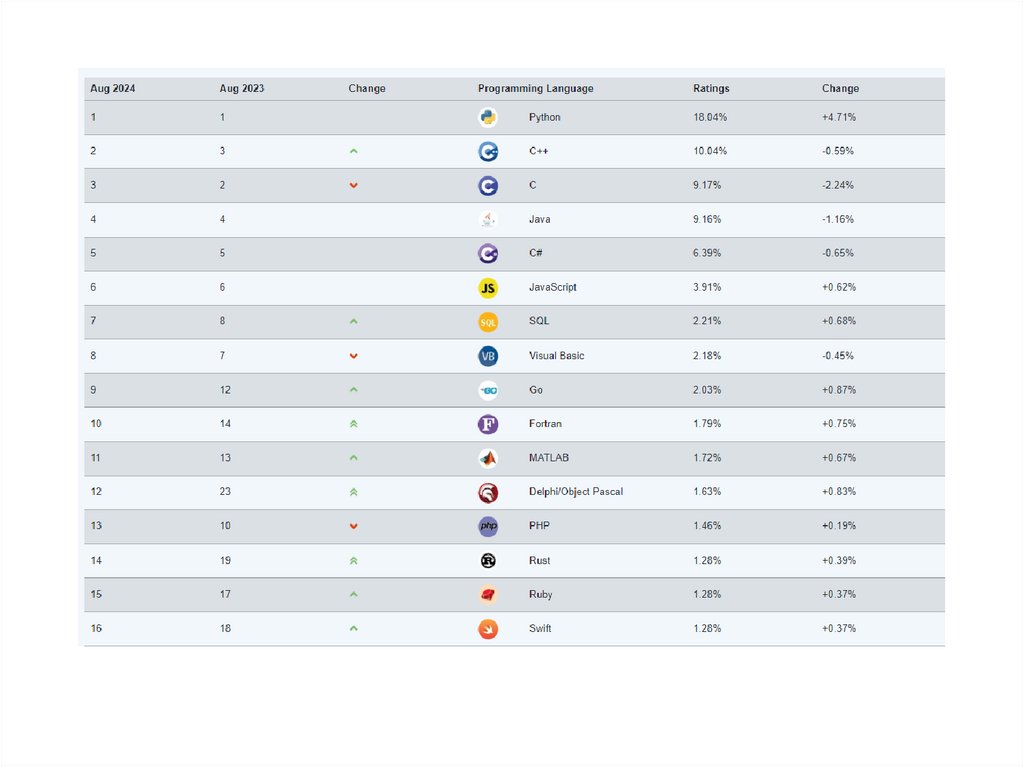Click the Go gopher icon

[487, 390]
